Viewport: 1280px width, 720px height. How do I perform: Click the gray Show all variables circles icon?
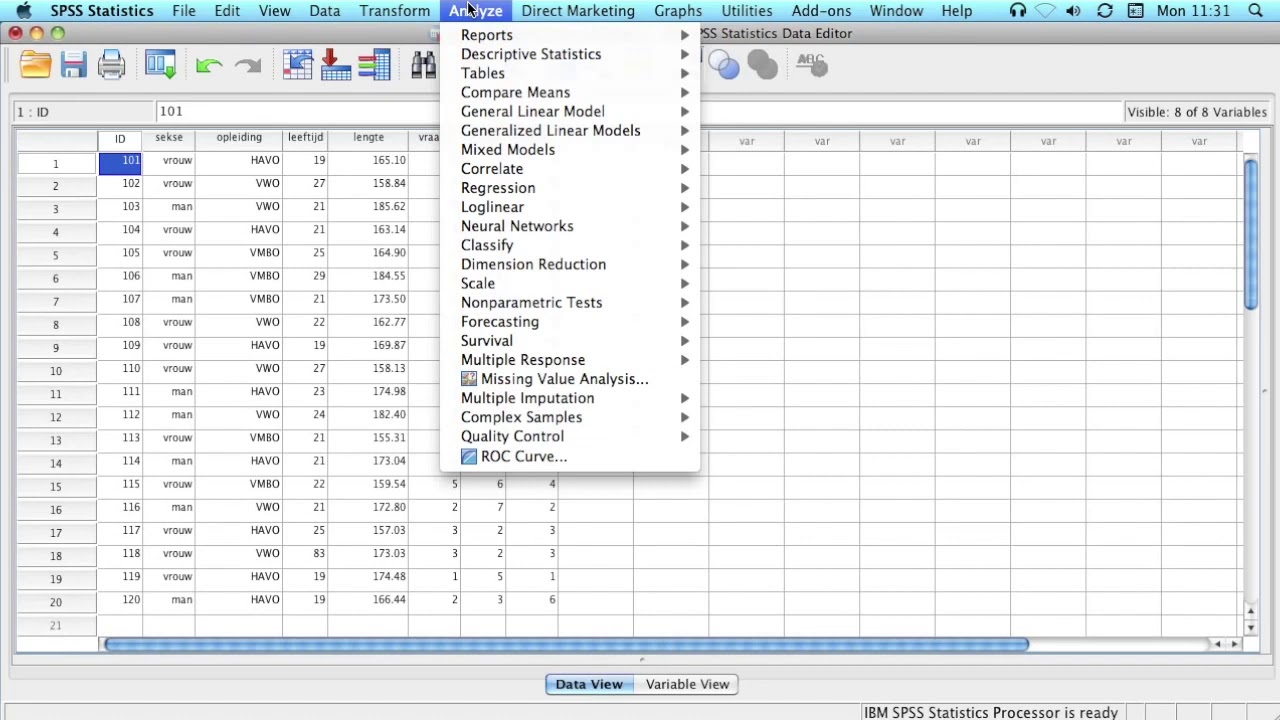762,66
